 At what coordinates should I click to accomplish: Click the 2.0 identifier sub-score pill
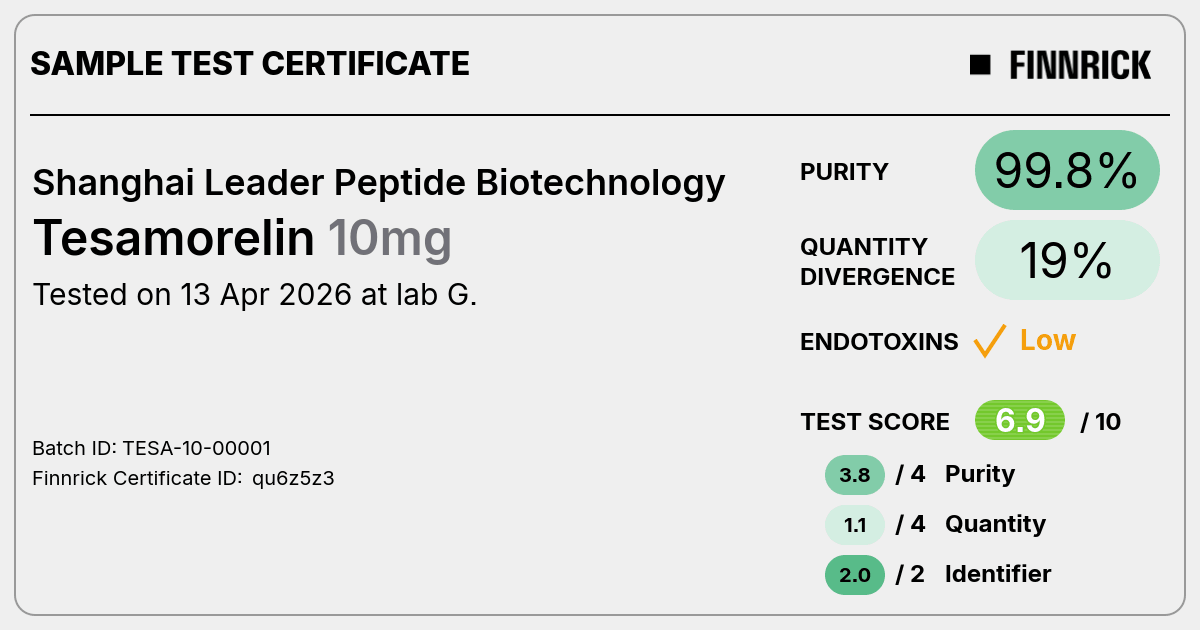(x=855, y=575)
